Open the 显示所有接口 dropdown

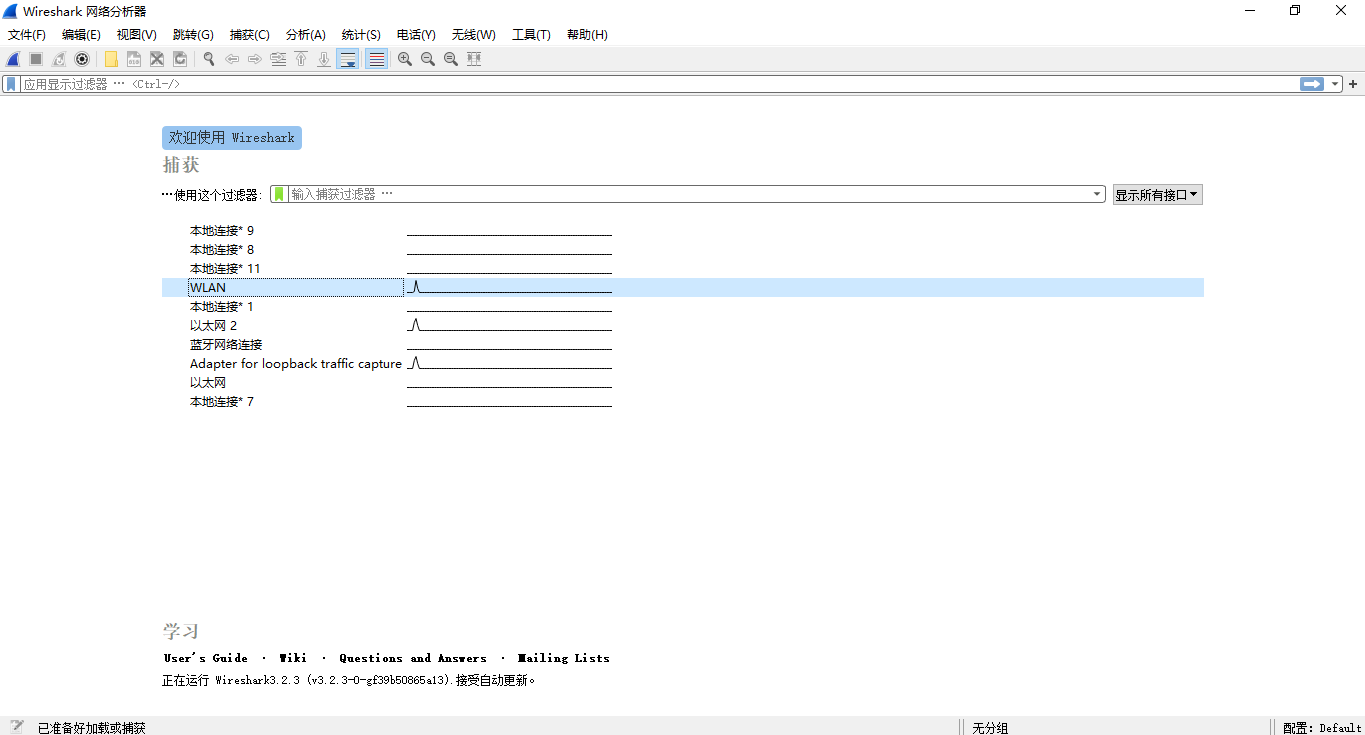[x=1157, y=195]
